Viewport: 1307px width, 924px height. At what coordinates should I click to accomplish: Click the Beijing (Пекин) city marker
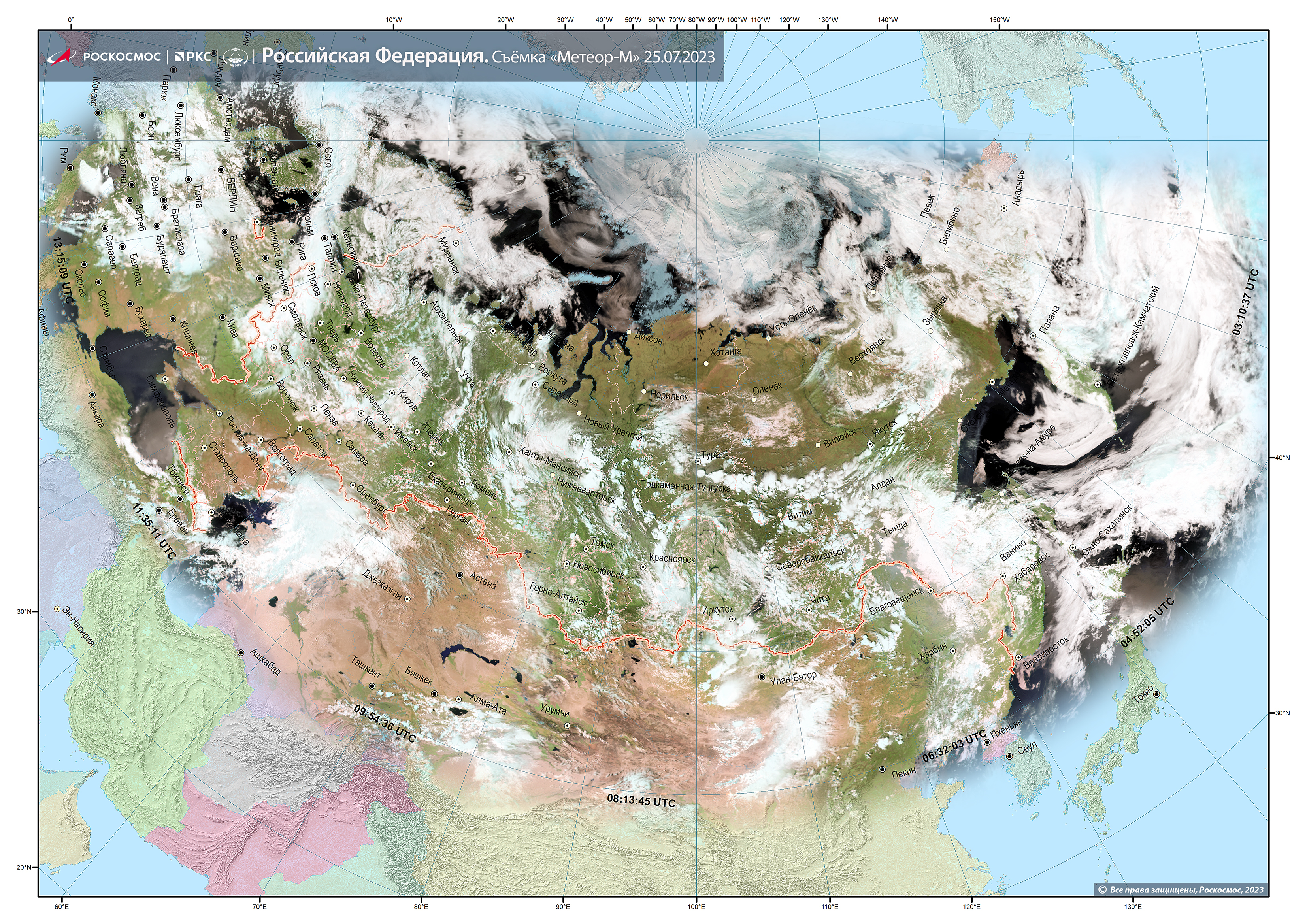tap(882, 770)
